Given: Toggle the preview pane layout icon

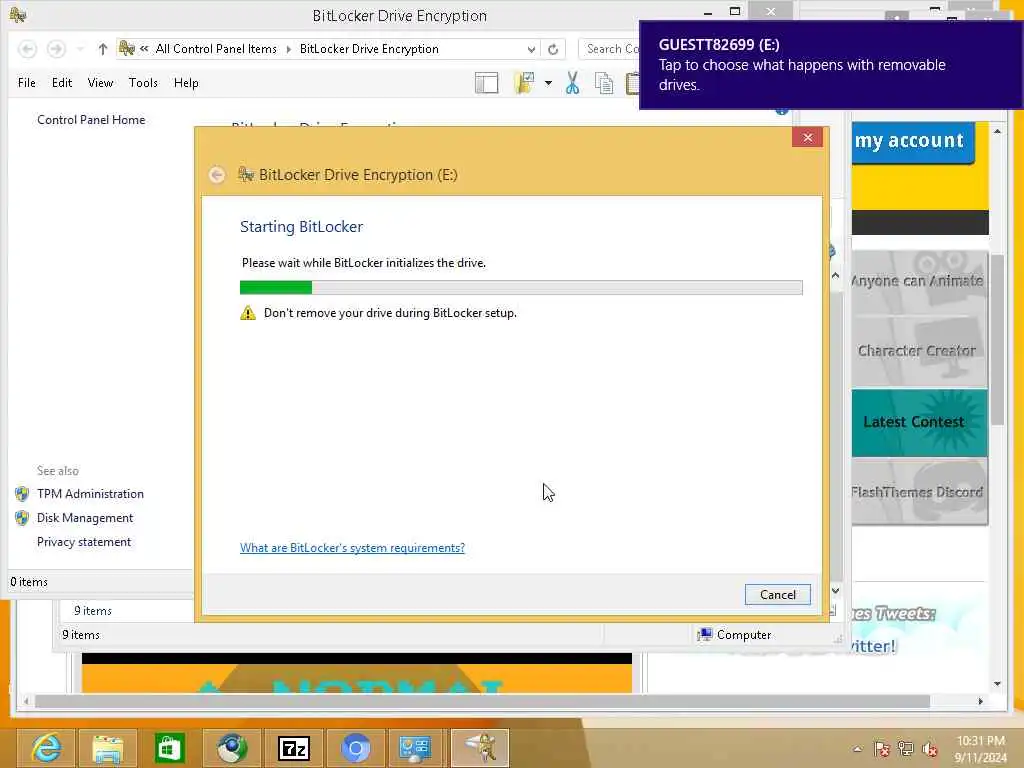Looking at the screenshot, I should click(x=487, y=83).
